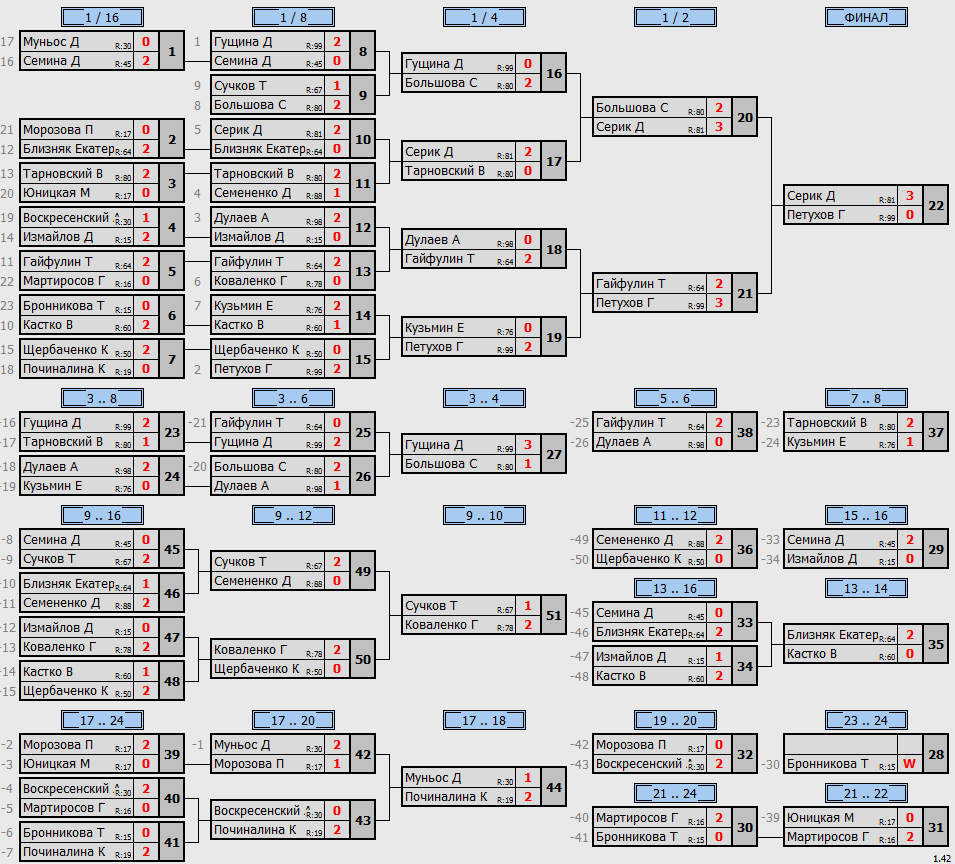Click 'Сучков Т' in match 9

point(240,86)
